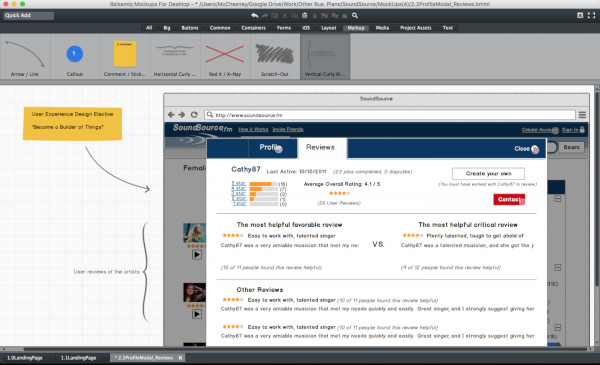Click the Duplicate icon in the toolbar
The width and height of the screenshot is (600, 365).
click(275, 15)
